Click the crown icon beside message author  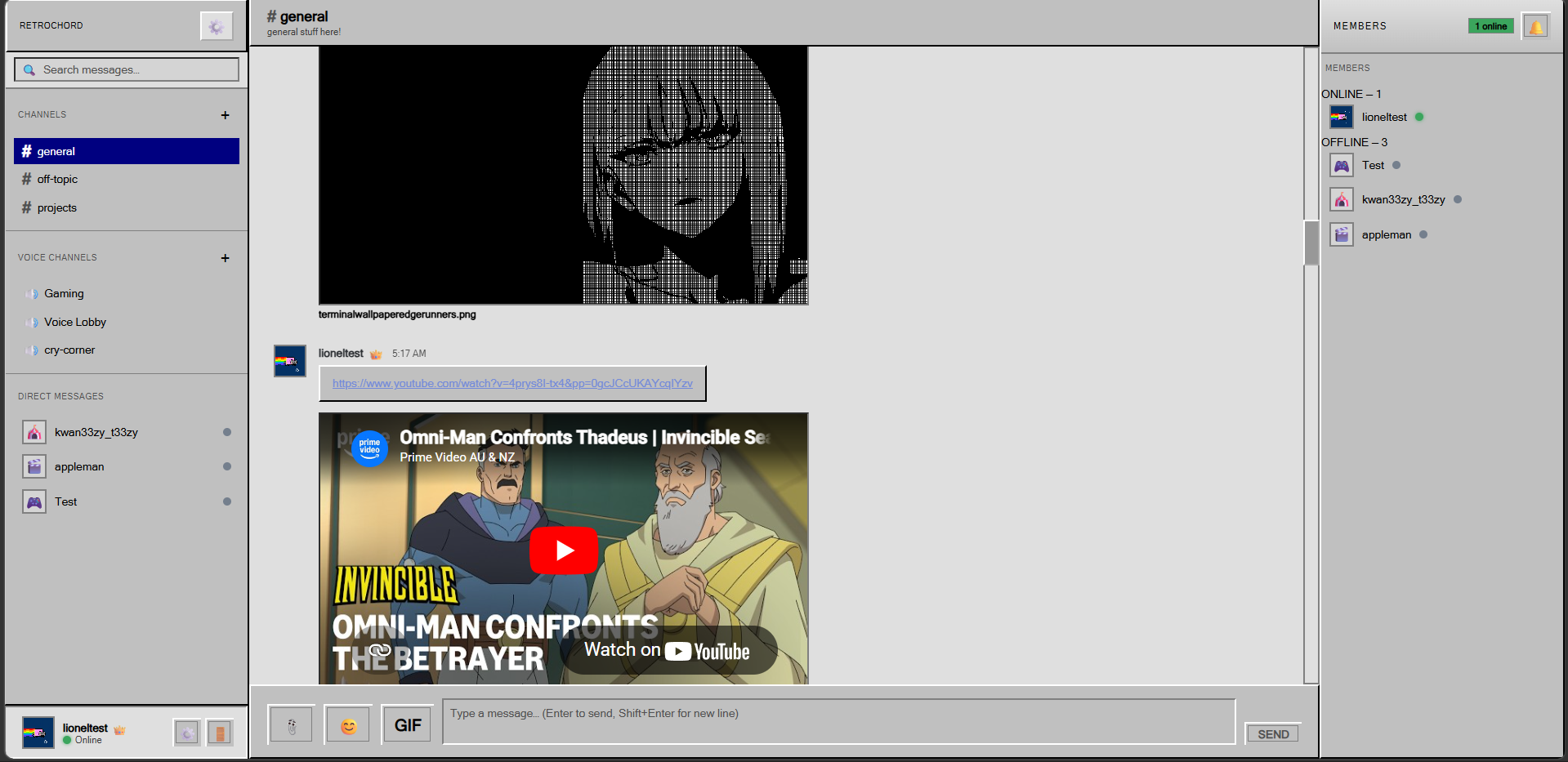click(376, 354)
